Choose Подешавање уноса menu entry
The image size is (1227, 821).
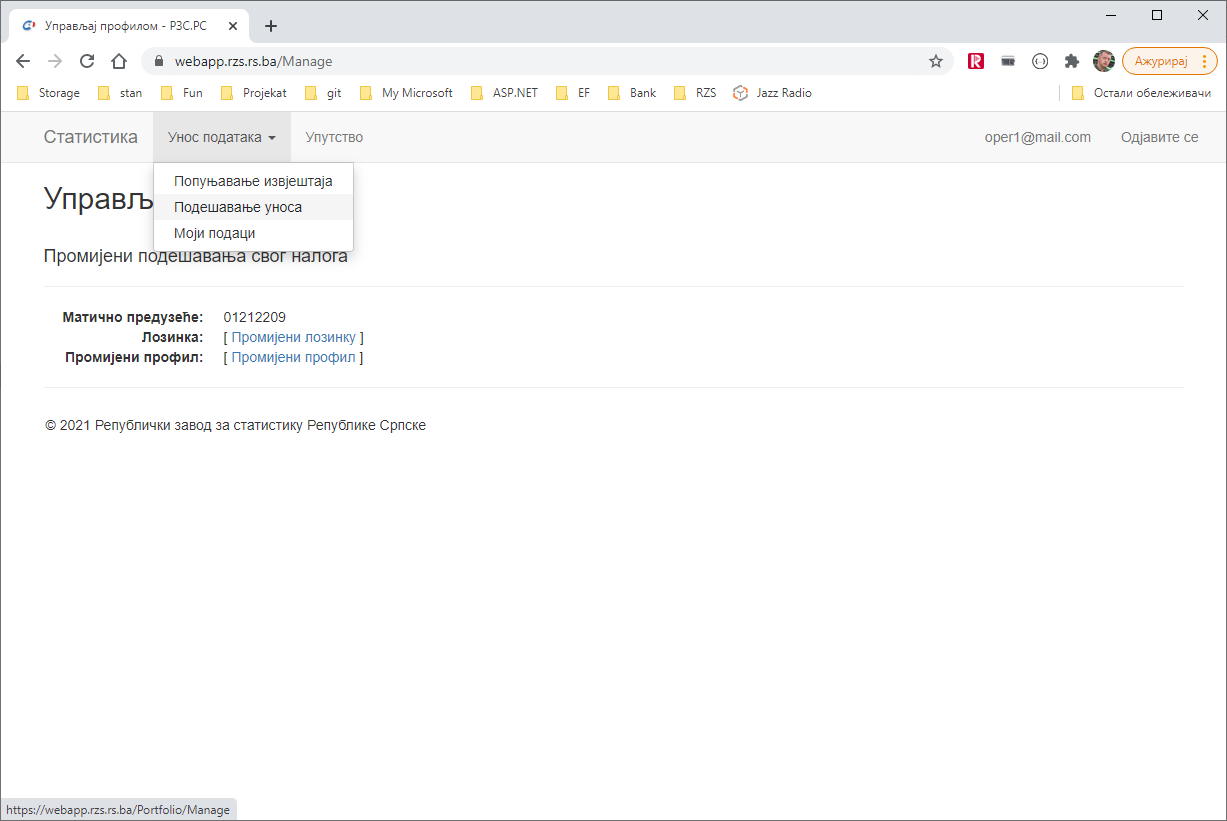(238, 207)
